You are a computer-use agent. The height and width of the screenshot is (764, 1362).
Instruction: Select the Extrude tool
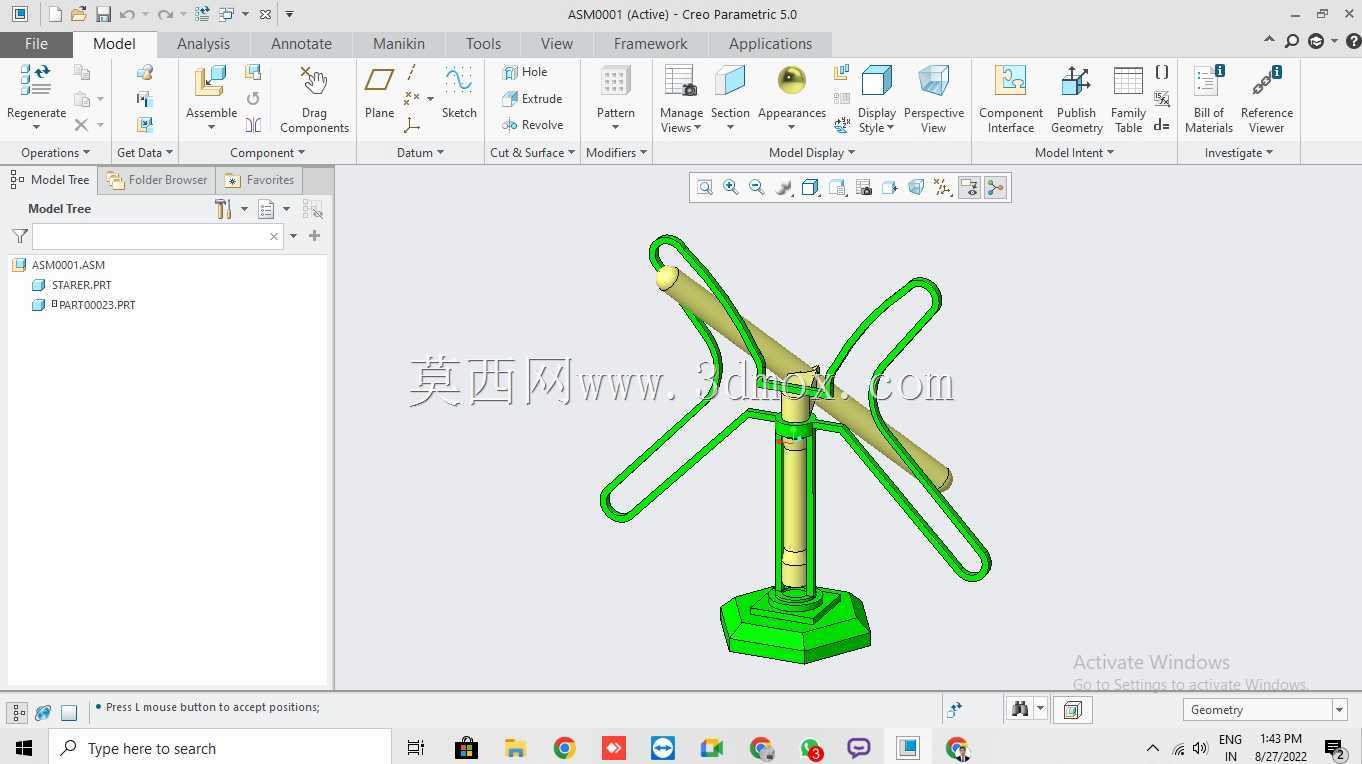pyautogui.click(x=532, y=99)
